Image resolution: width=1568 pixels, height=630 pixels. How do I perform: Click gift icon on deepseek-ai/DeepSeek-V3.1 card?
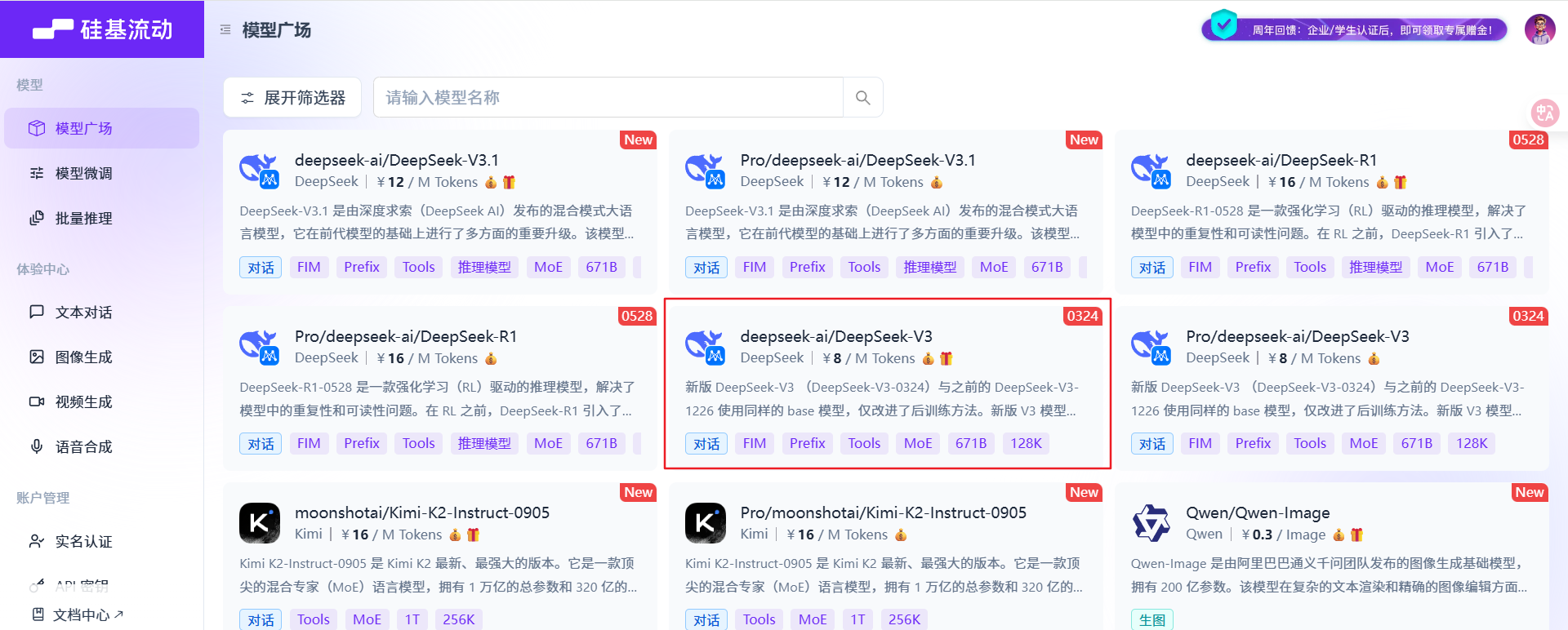pyautogui.click(x=509, y=182)
